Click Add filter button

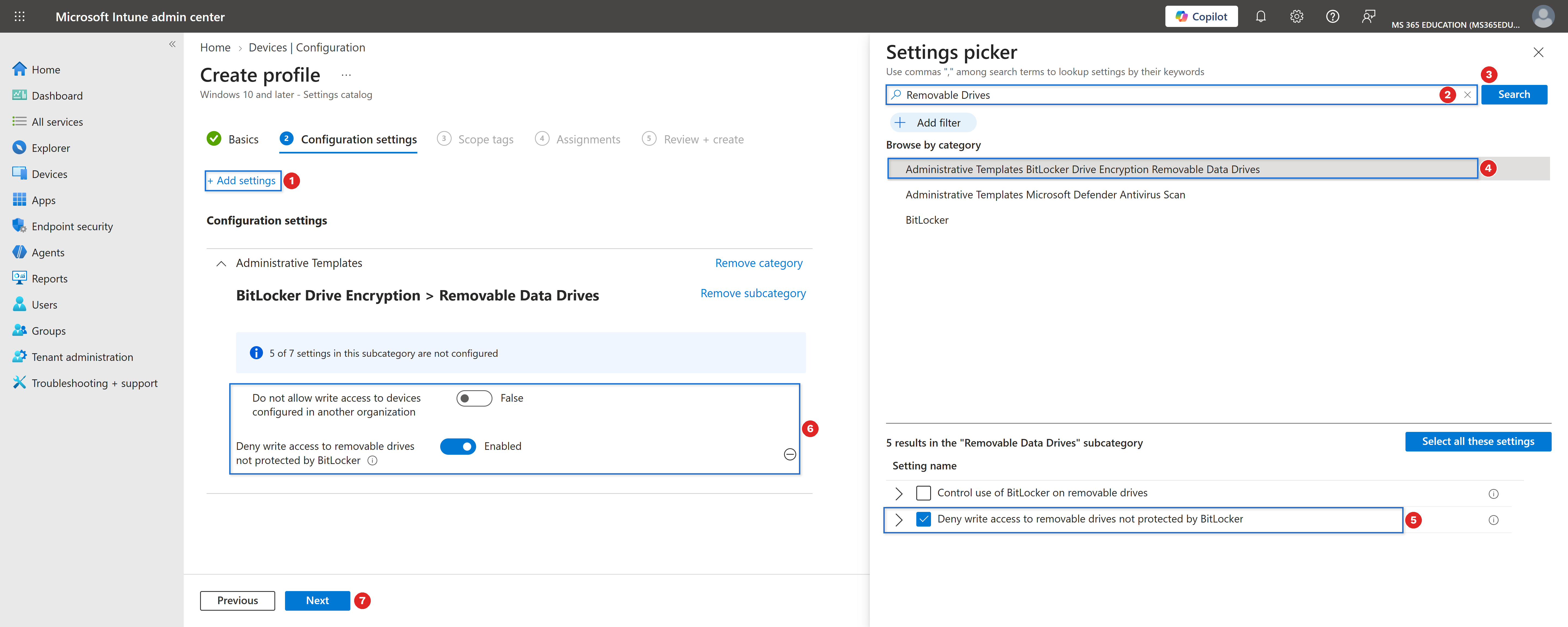(933, 123)
